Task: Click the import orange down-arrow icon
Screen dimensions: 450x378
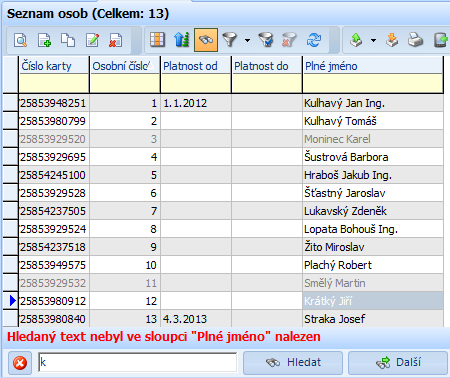Action: (392, 40)
